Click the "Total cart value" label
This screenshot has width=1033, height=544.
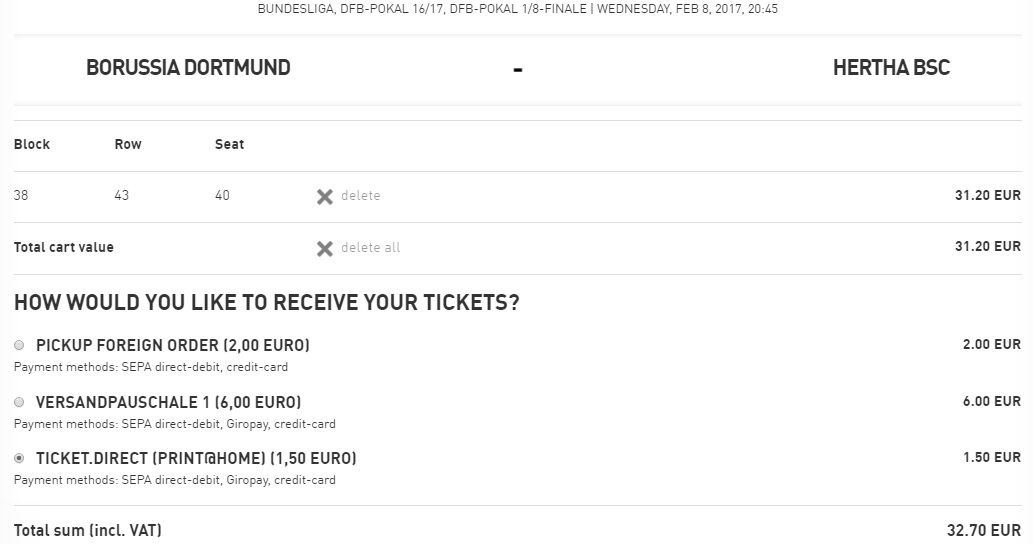click(x=64, y=247)
